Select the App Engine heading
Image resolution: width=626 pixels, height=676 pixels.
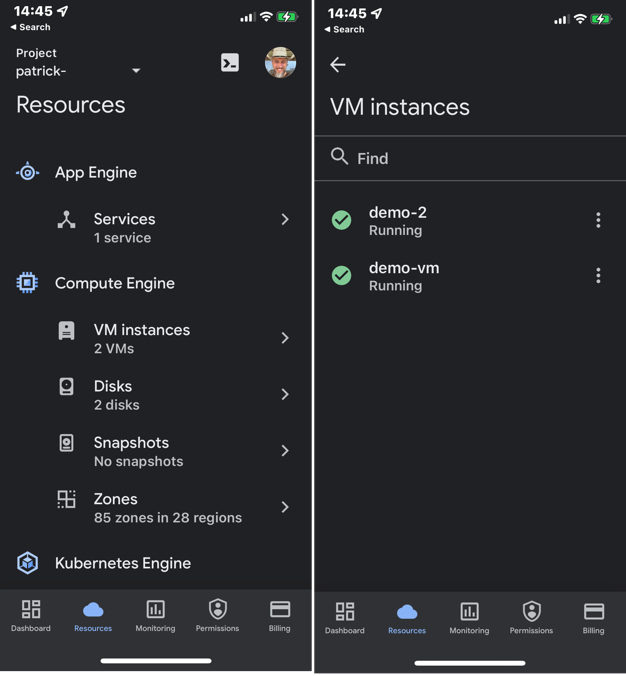coord(96,172)
